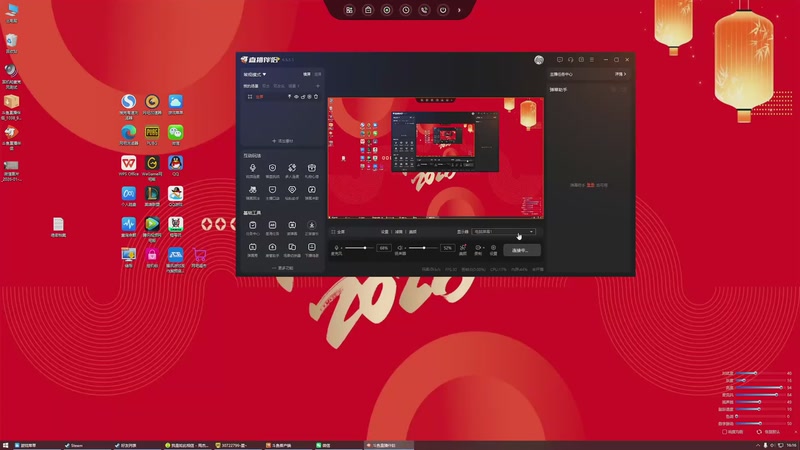Click the orange link in danmaku panel

point(590,185)
